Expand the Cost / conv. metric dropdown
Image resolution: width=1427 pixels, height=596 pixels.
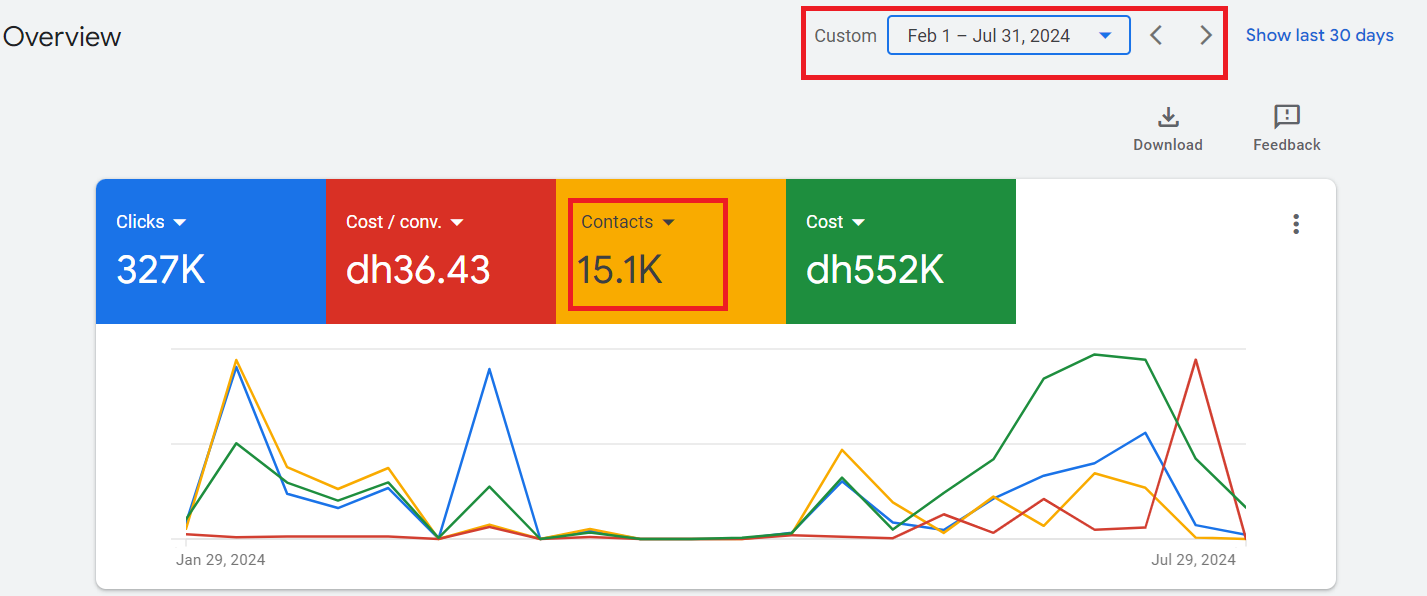[456, 222]
